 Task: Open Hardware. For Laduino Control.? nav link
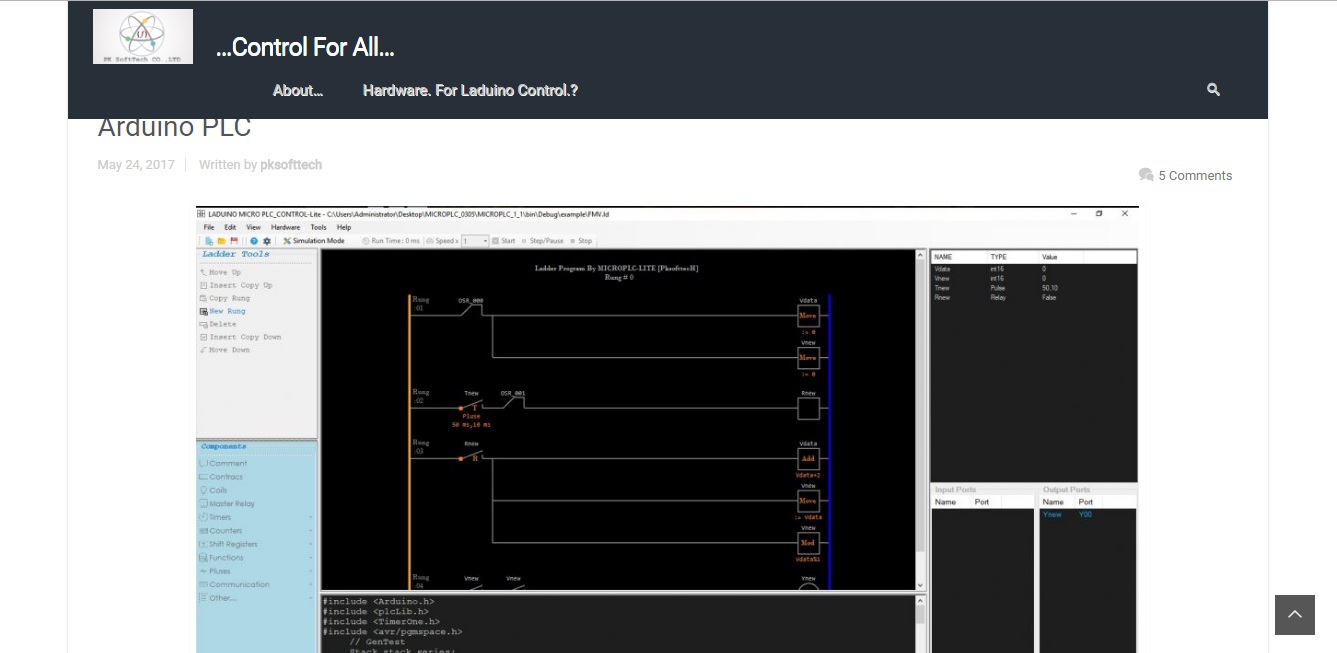click(x=470, y=90)
